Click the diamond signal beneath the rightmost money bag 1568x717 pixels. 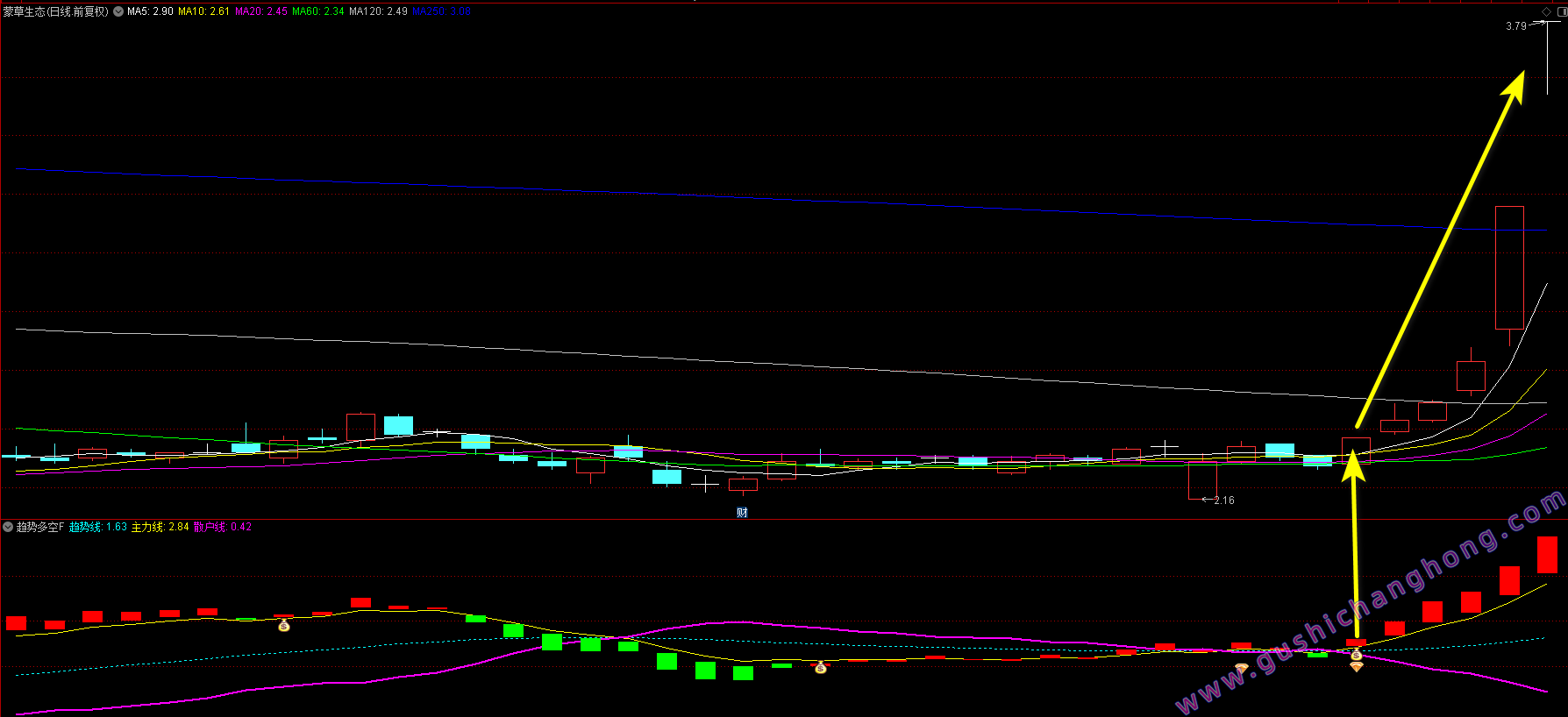click(1356, 667)
